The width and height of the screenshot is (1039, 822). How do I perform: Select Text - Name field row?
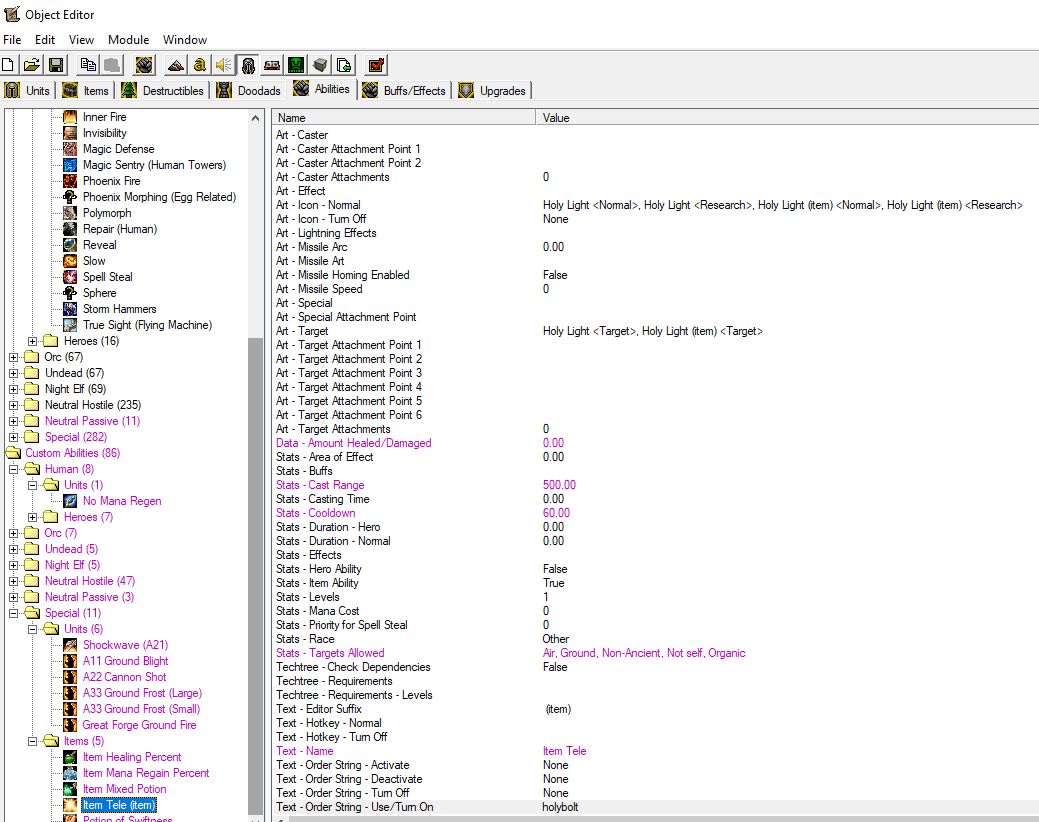(x=655, y=750)
